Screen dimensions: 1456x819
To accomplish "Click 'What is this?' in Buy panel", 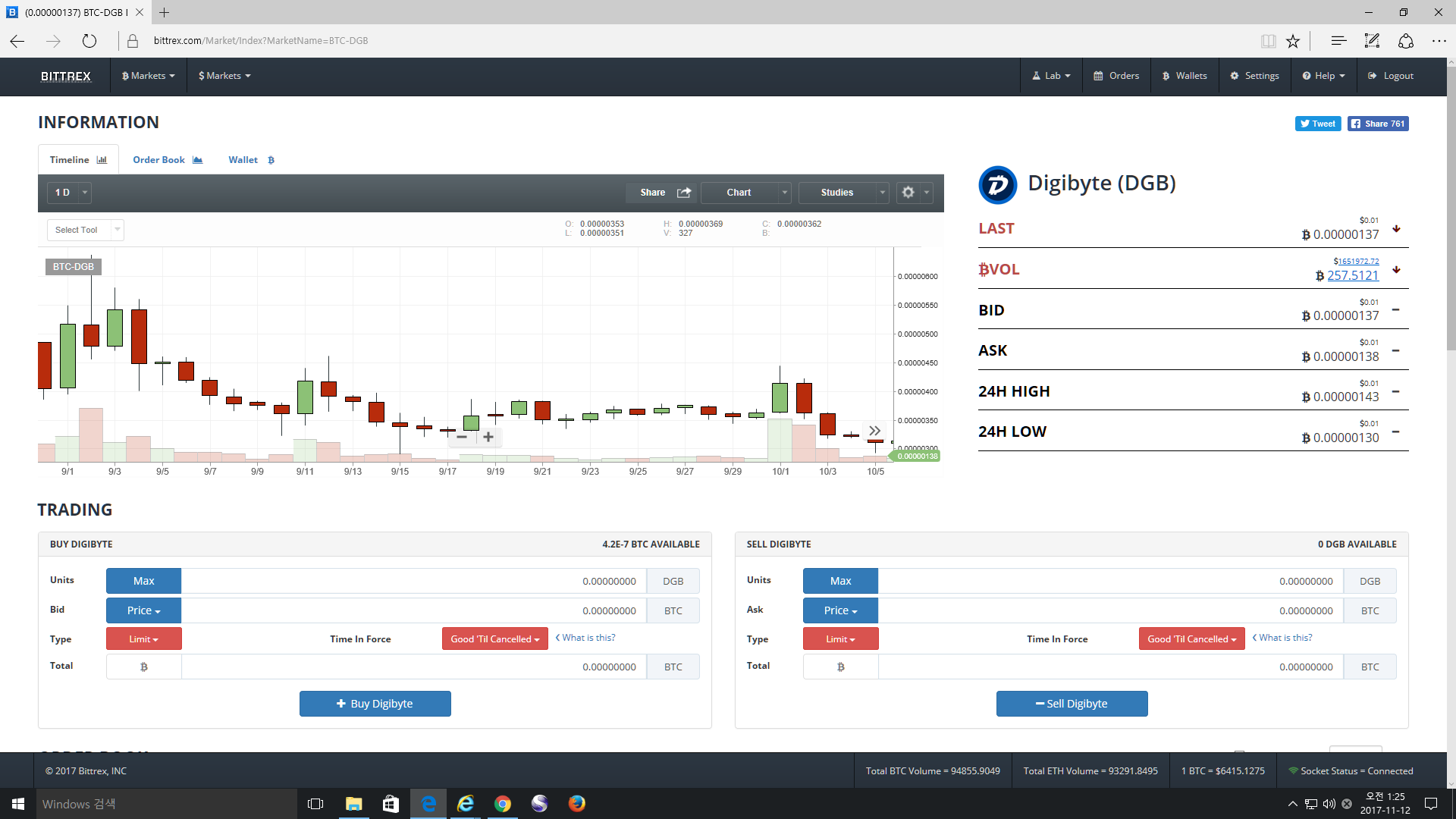I will [585, 638].
